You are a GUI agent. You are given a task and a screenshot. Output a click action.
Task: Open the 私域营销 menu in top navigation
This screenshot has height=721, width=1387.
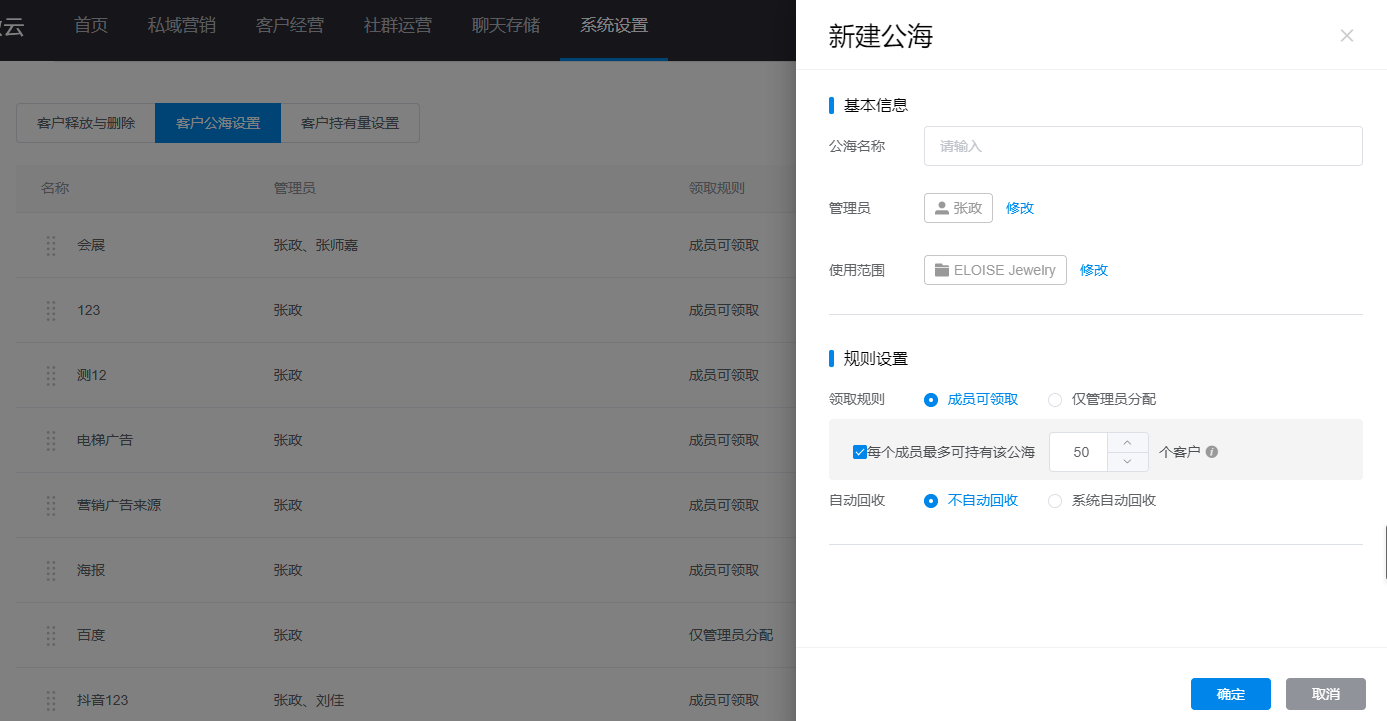[181, 25]
